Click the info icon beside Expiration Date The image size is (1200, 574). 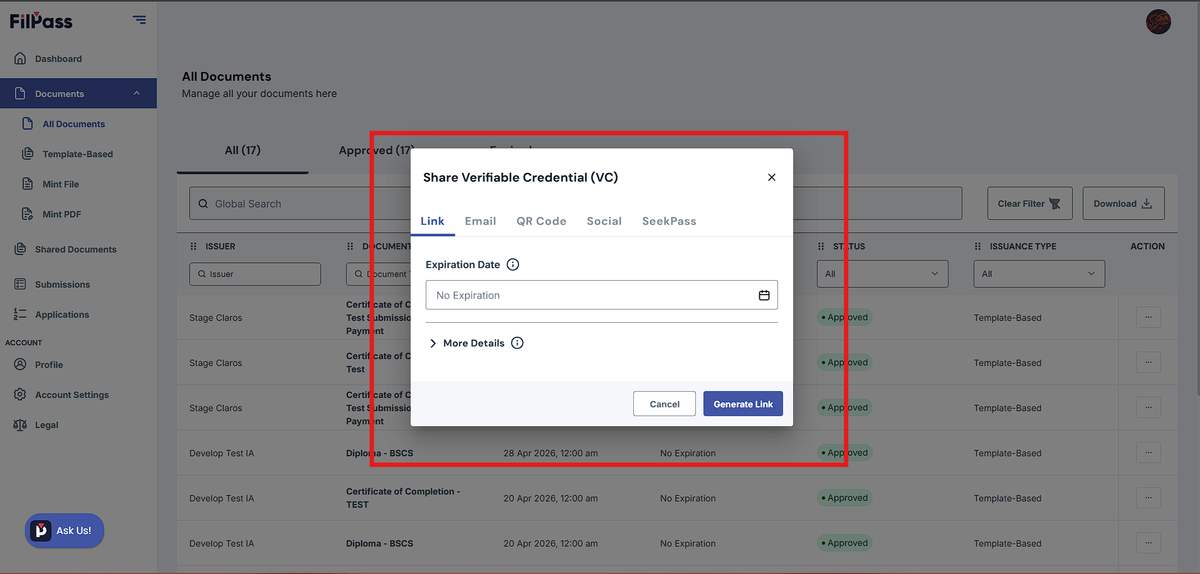513,265
